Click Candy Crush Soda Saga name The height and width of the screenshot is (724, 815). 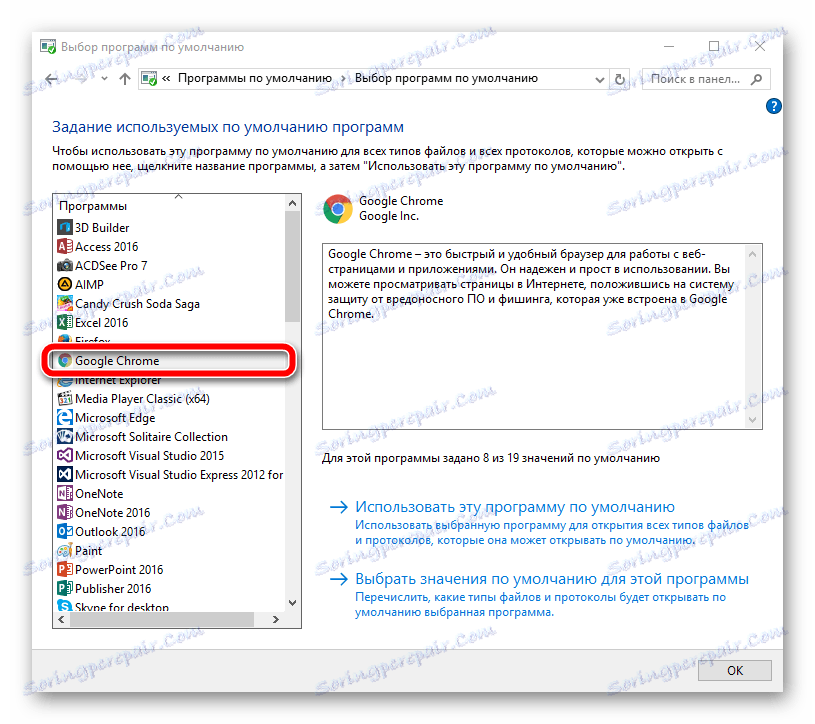tap(137, 304)
